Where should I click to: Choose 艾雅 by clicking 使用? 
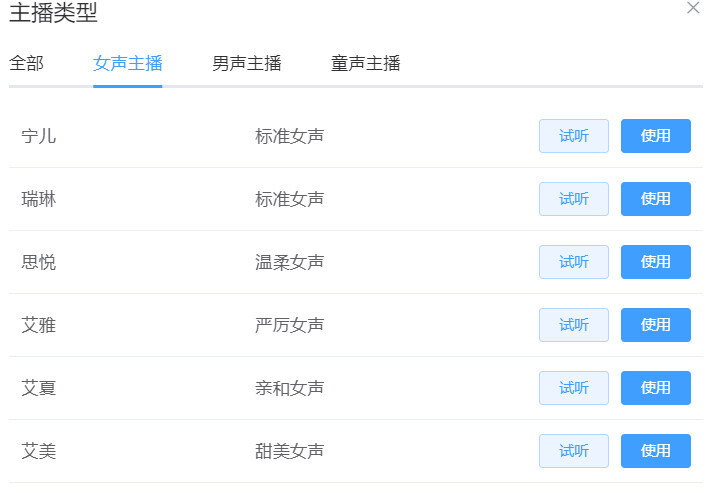tap(656, 325)
